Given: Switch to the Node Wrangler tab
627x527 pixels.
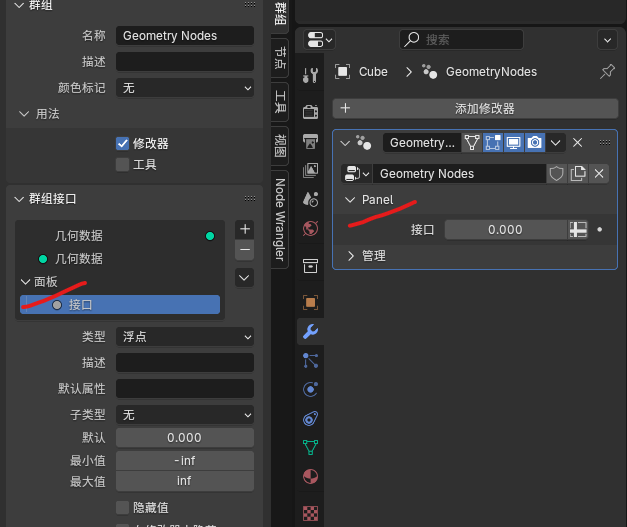Looking at the screenshot, I should coord(280,219).
